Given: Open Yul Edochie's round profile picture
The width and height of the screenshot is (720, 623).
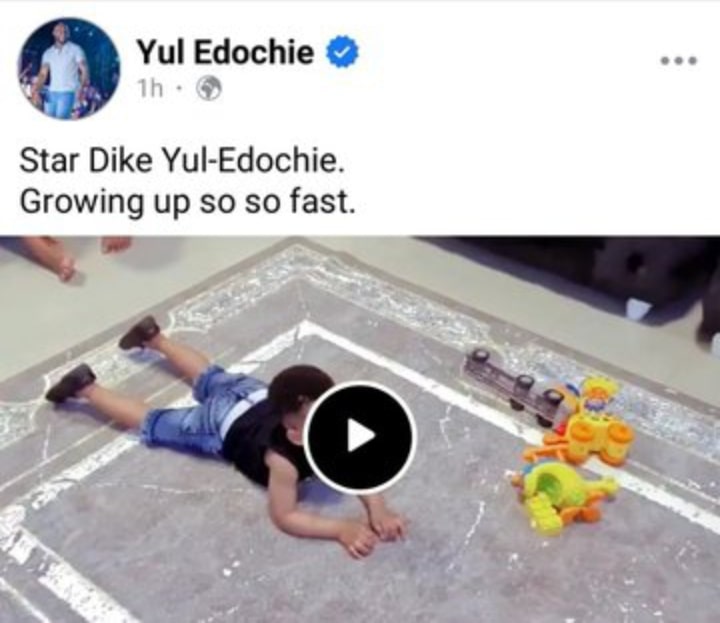Looking at the screenshot, I should point(68,68).
